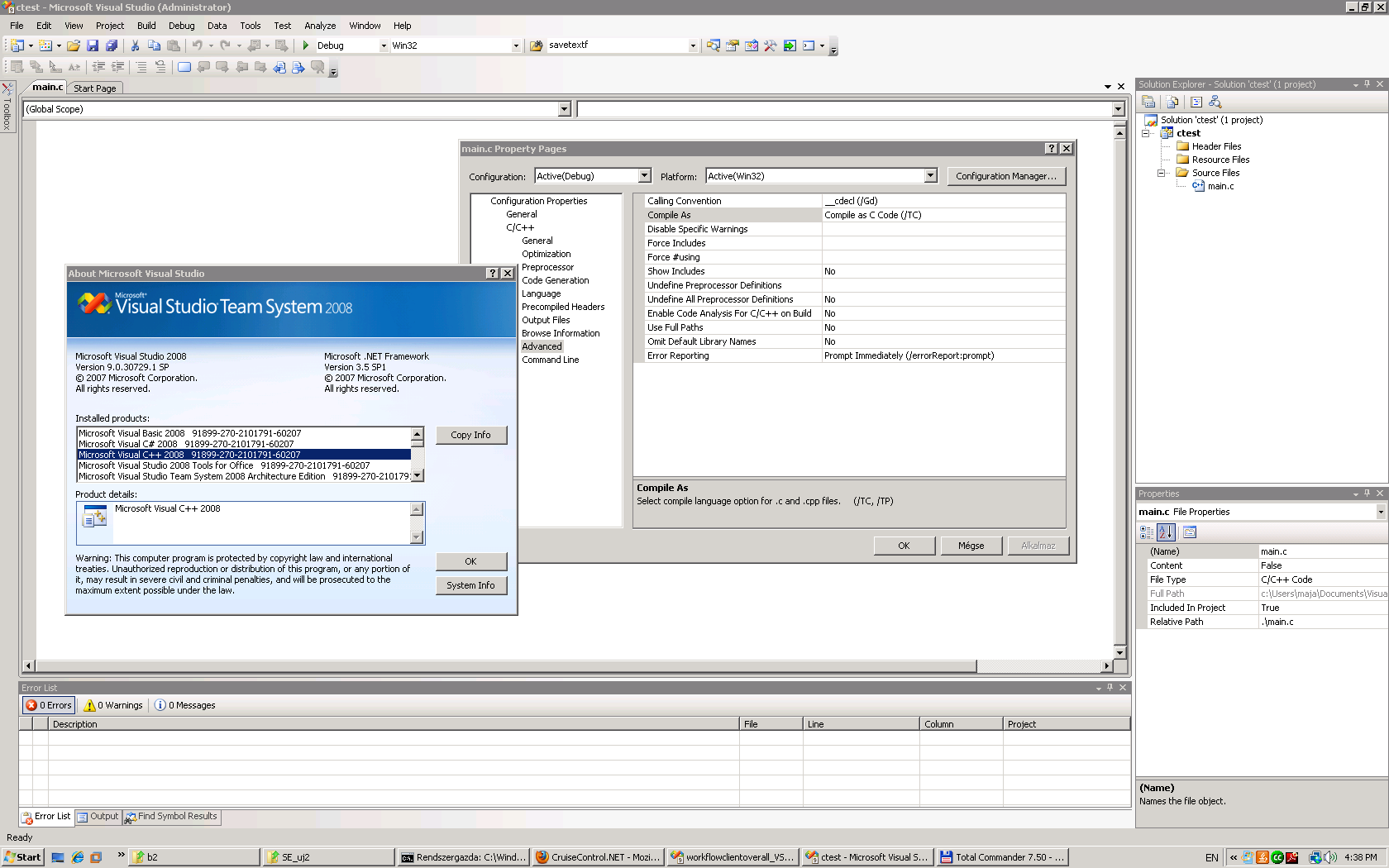The width and height of the screenshot is (1389, 868).
Task: Collapse the ctest project node
Action: point(1147,133)
